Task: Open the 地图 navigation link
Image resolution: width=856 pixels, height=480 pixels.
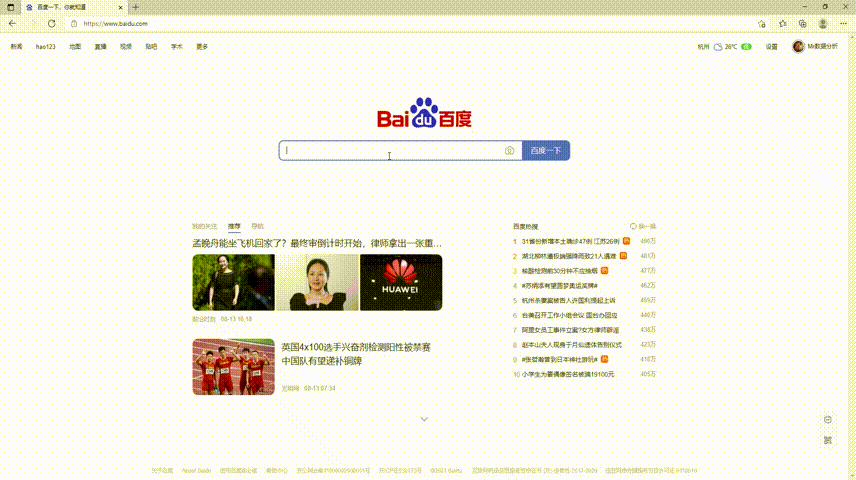Action: pyautogui.click(x=75, y=47)
